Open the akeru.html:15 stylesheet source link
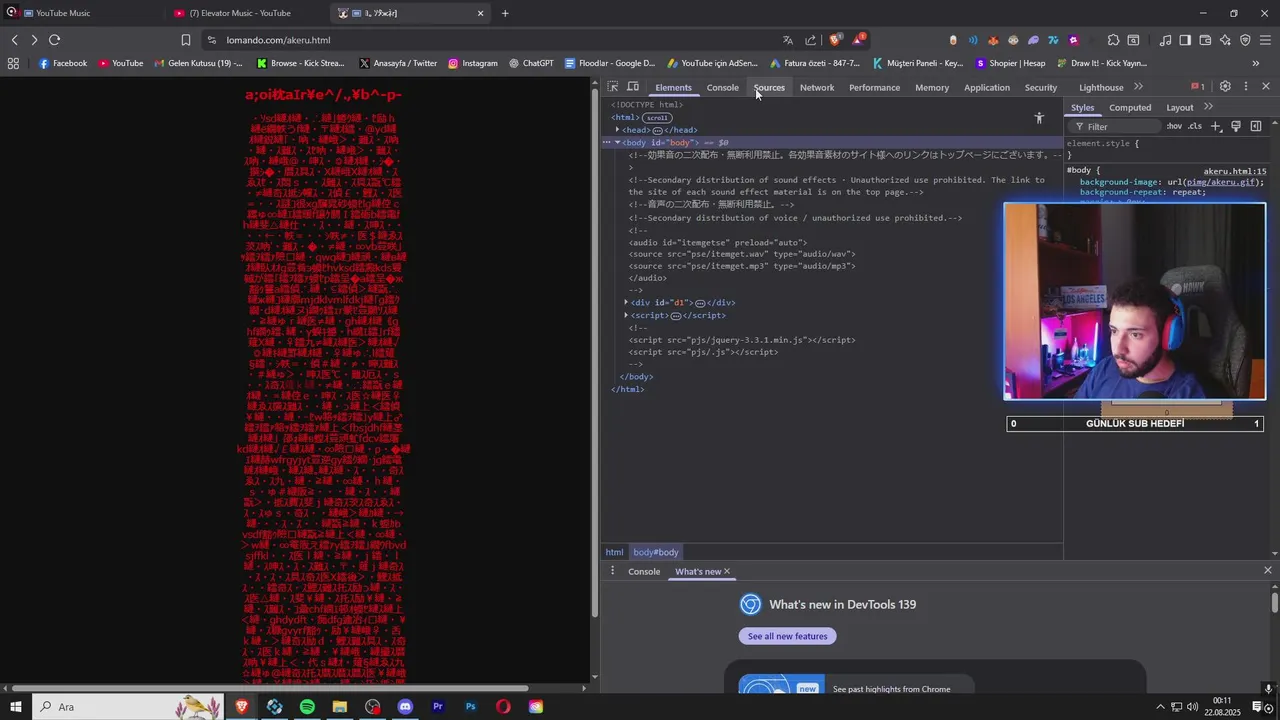This screenshot has height=720, width=1280. (x=1235, y=171)
